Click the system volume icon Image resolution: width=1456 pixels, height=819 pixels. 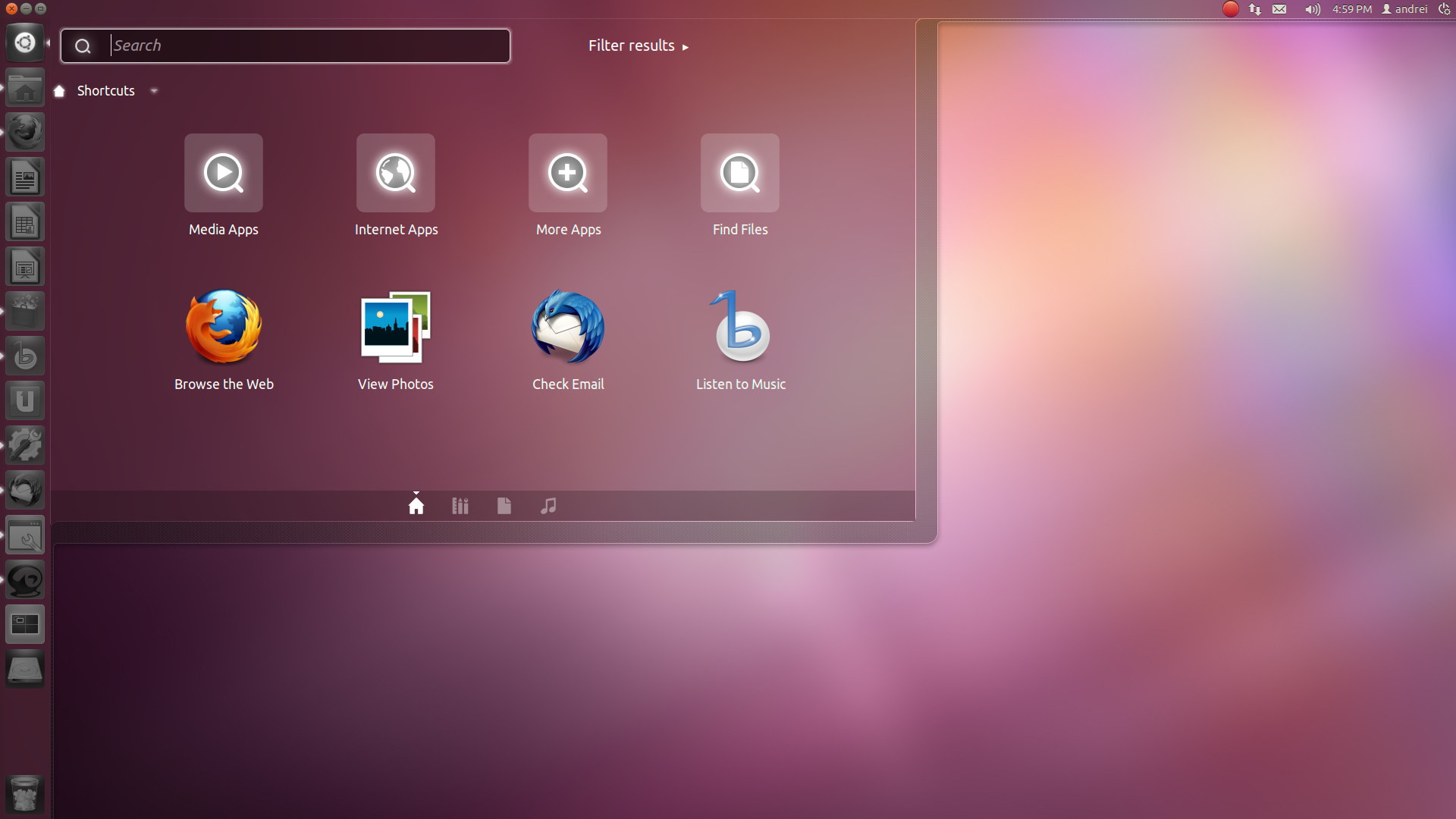coord(1312,10)
